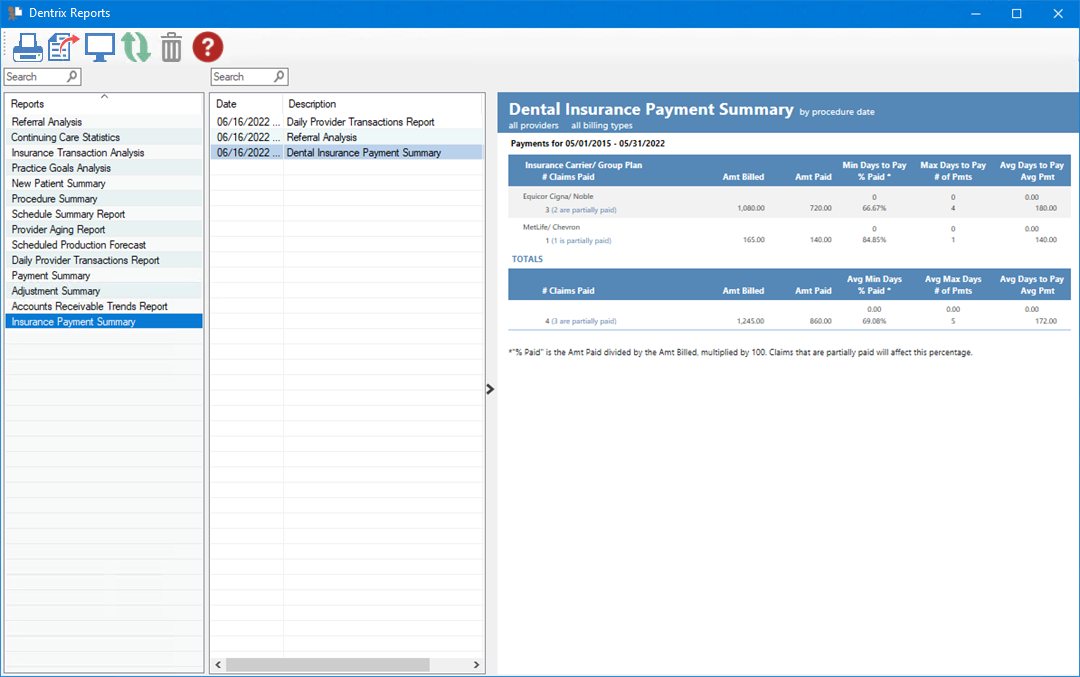Print the selected report
The image size is (1080, 677).
[27, 46]
